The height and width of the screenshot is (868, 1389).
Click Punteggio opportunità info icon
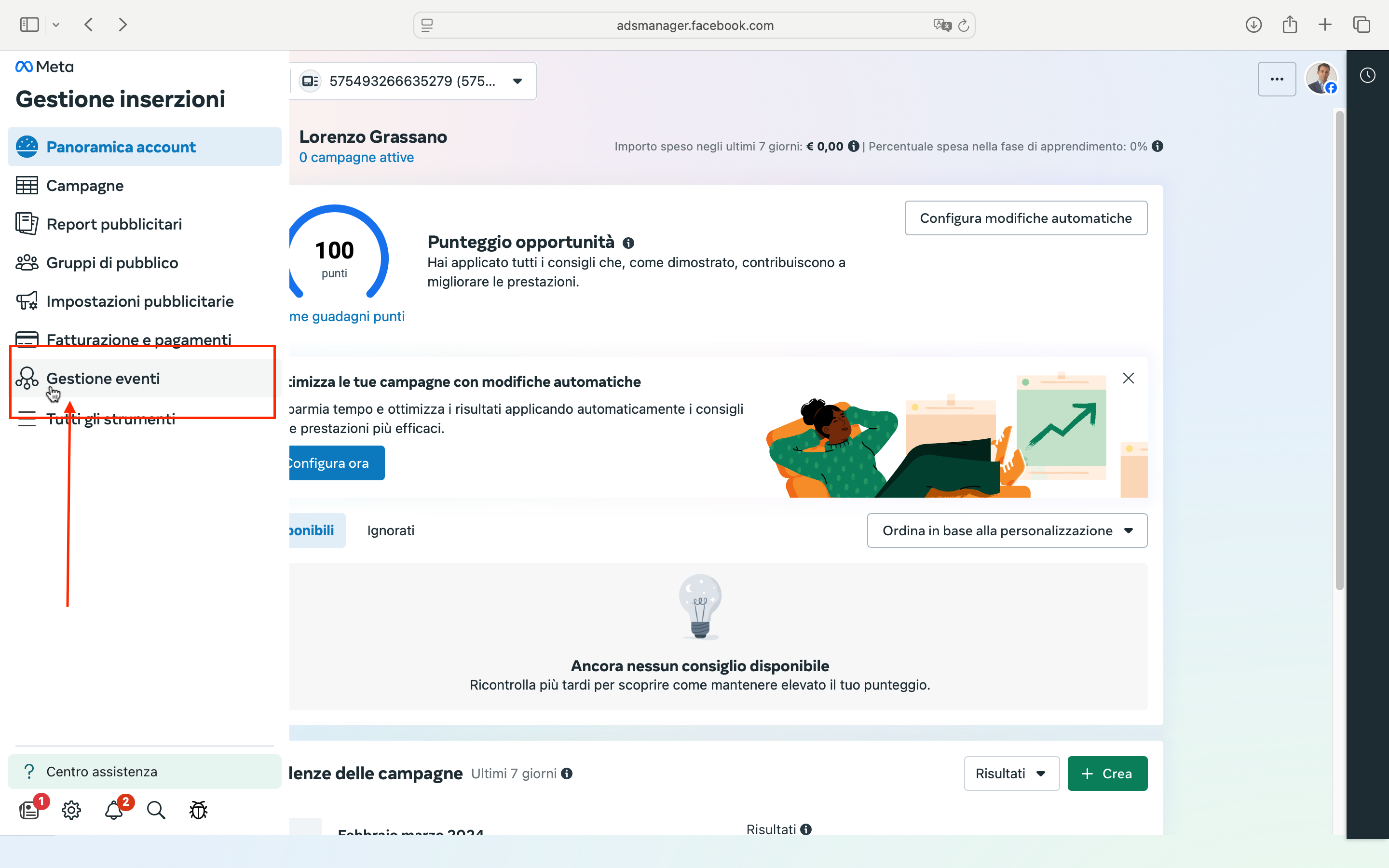pyautogui.click(x=628, y=243)
